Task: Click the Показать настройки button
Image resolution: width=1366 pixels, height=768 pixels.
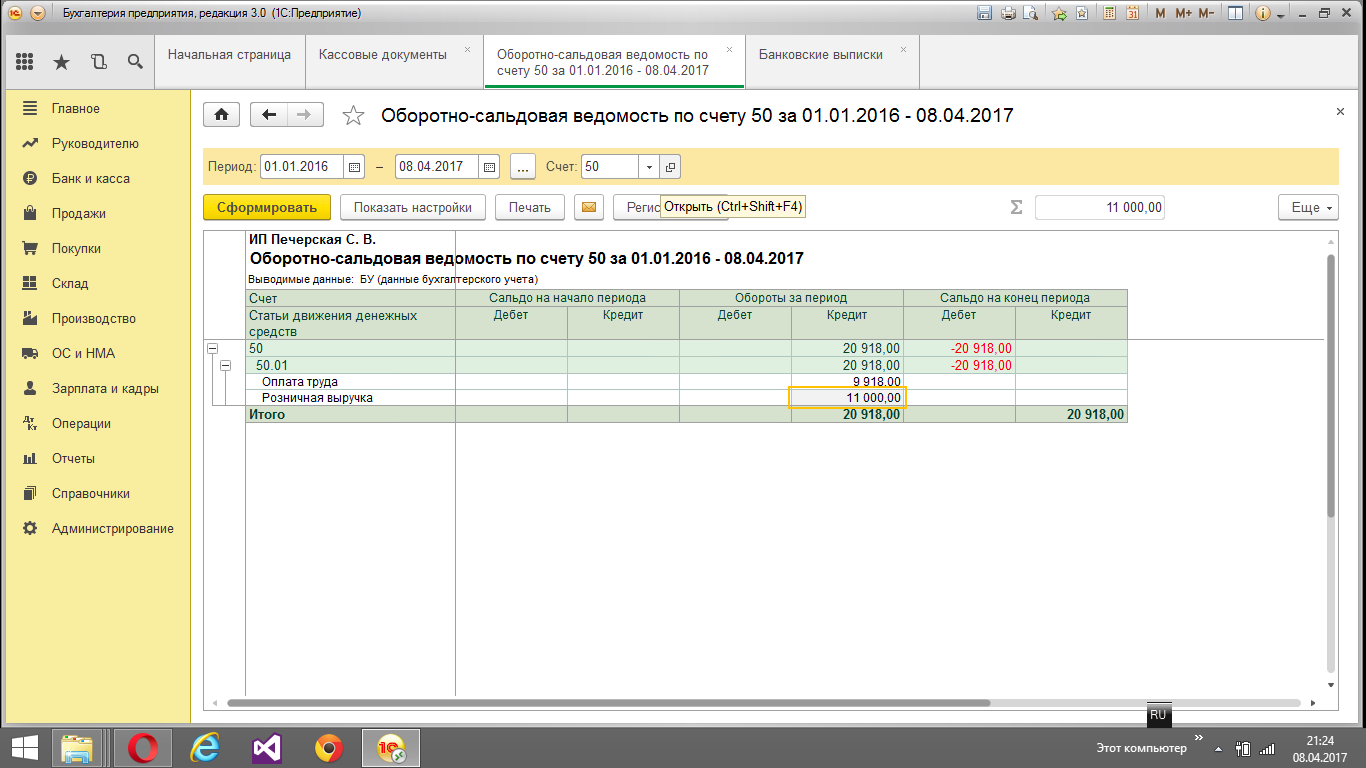Action: [x=412, y=207]
